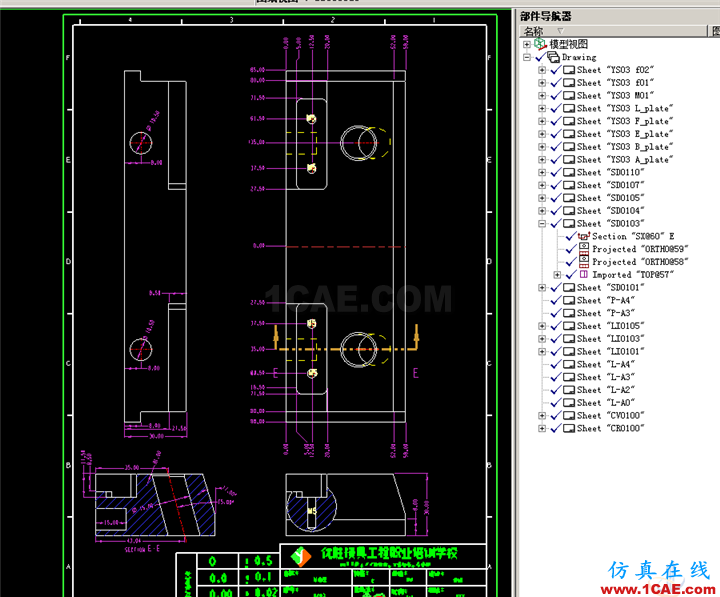Click the Section "SX@60" view icon

[x=584, y=236]
